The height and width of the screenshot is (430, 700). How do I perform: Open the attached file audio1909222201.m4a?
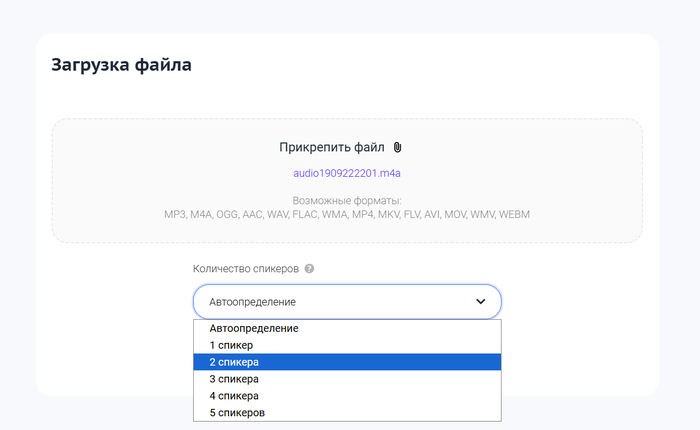click(347, 173)
